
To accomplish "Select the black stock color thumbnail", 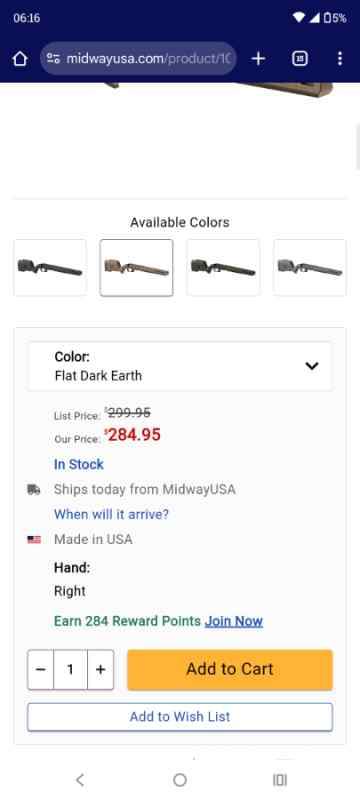I will pos(50,268).
